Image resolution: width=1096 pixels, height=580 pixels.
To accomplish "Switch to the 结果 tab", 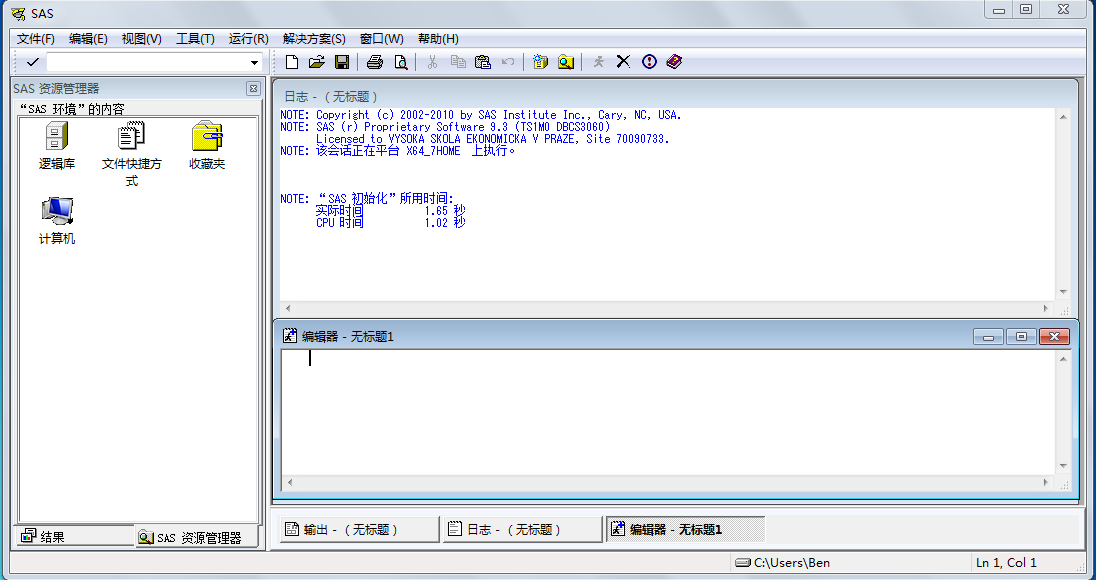I will point(74,537).
